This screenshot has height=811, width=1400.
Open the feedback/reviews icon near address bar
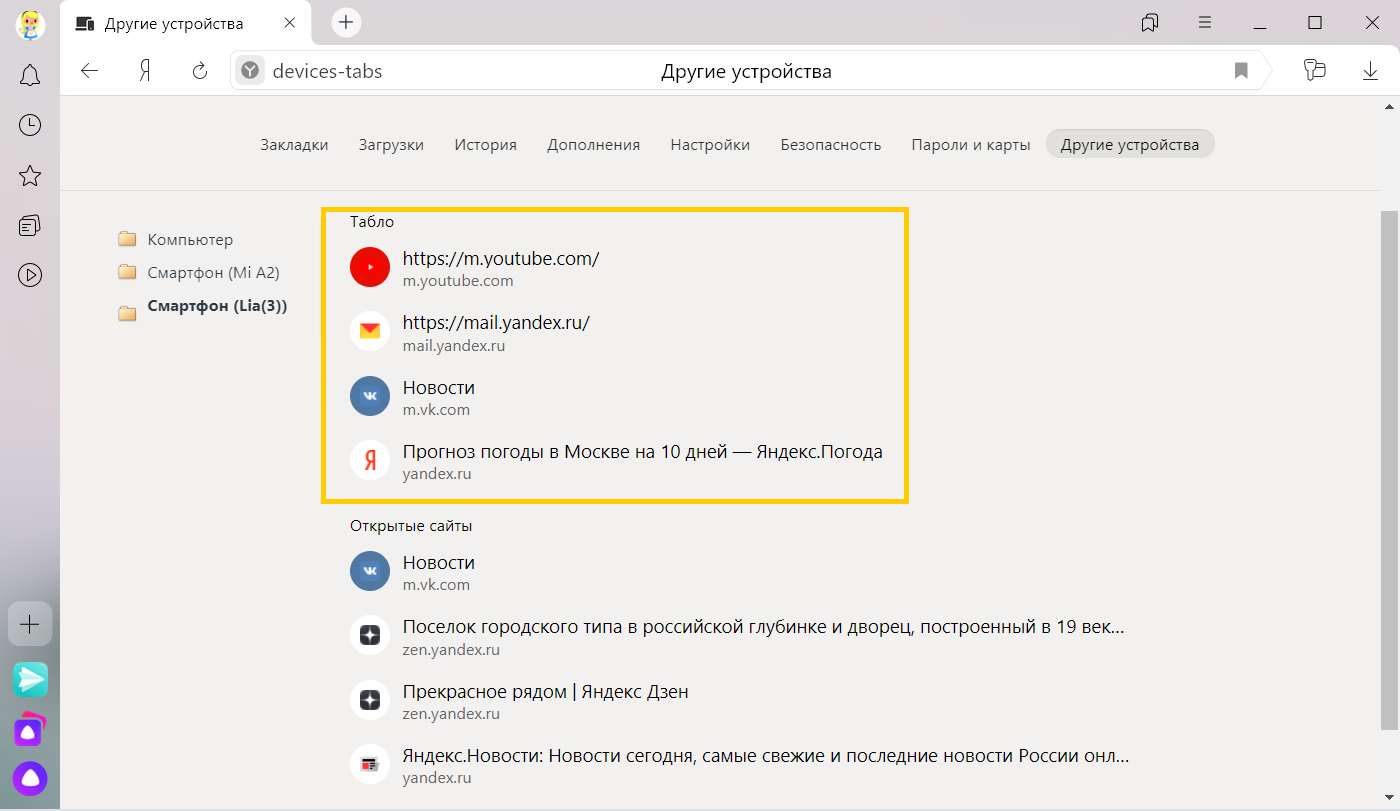[x=1314, y=70]
